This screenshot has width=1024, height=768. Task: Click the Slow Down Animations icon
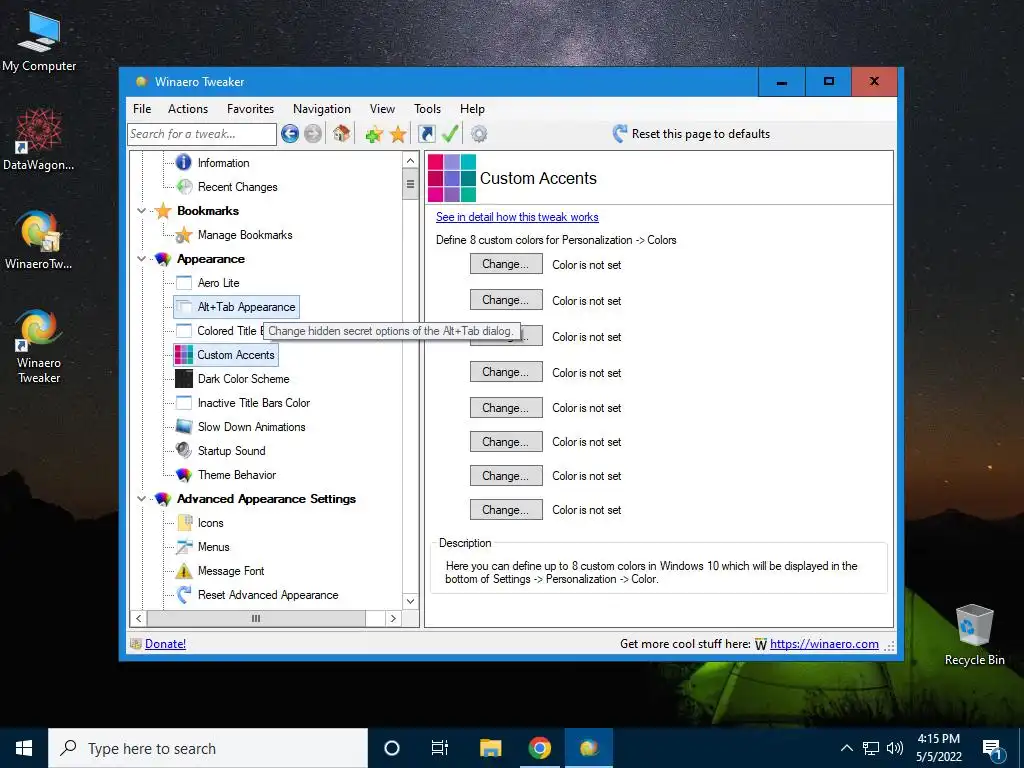(x=184, y=426)
